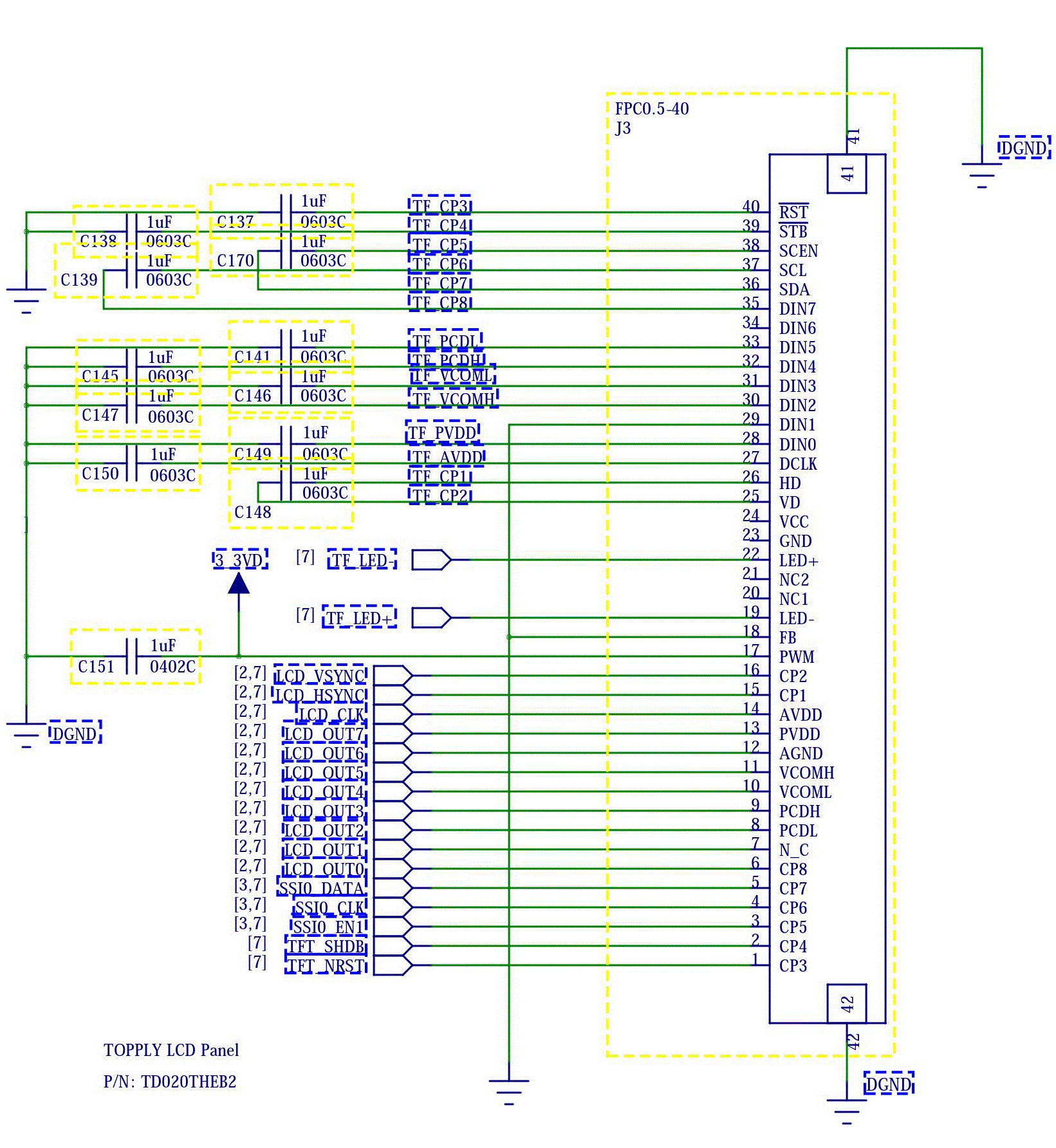Select the TF_PCDL net label
1056x1148 pixels.
tap(445, 340)
